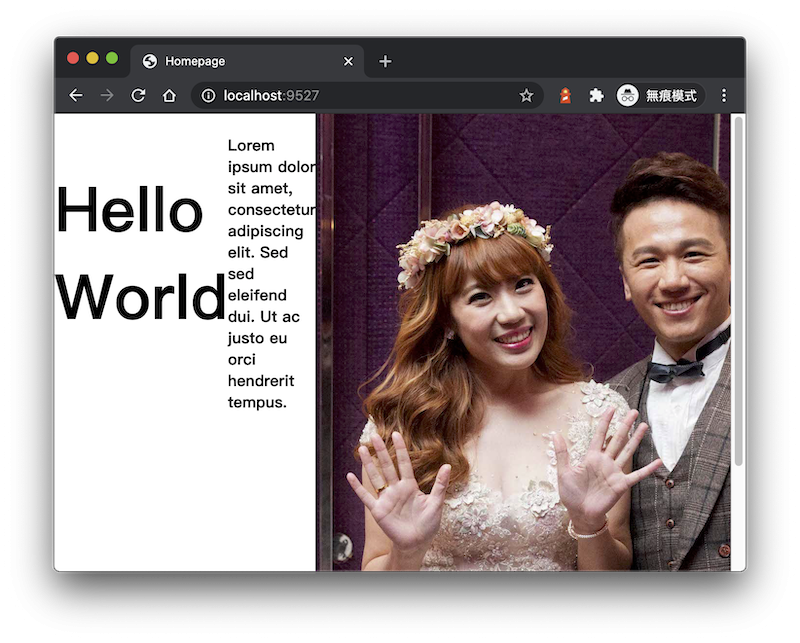Open the Chrome three-dot menu

(724, 96)
